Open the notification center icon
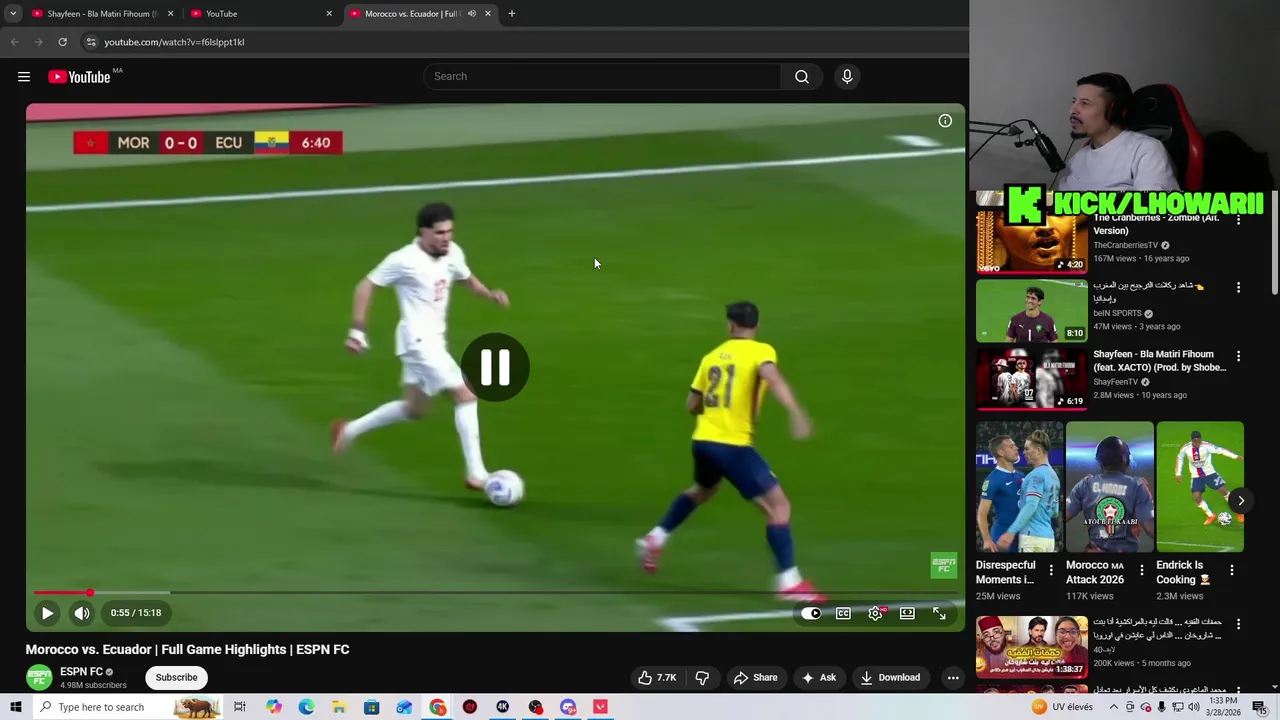 pyautogui.click(x=1260, y=707)
